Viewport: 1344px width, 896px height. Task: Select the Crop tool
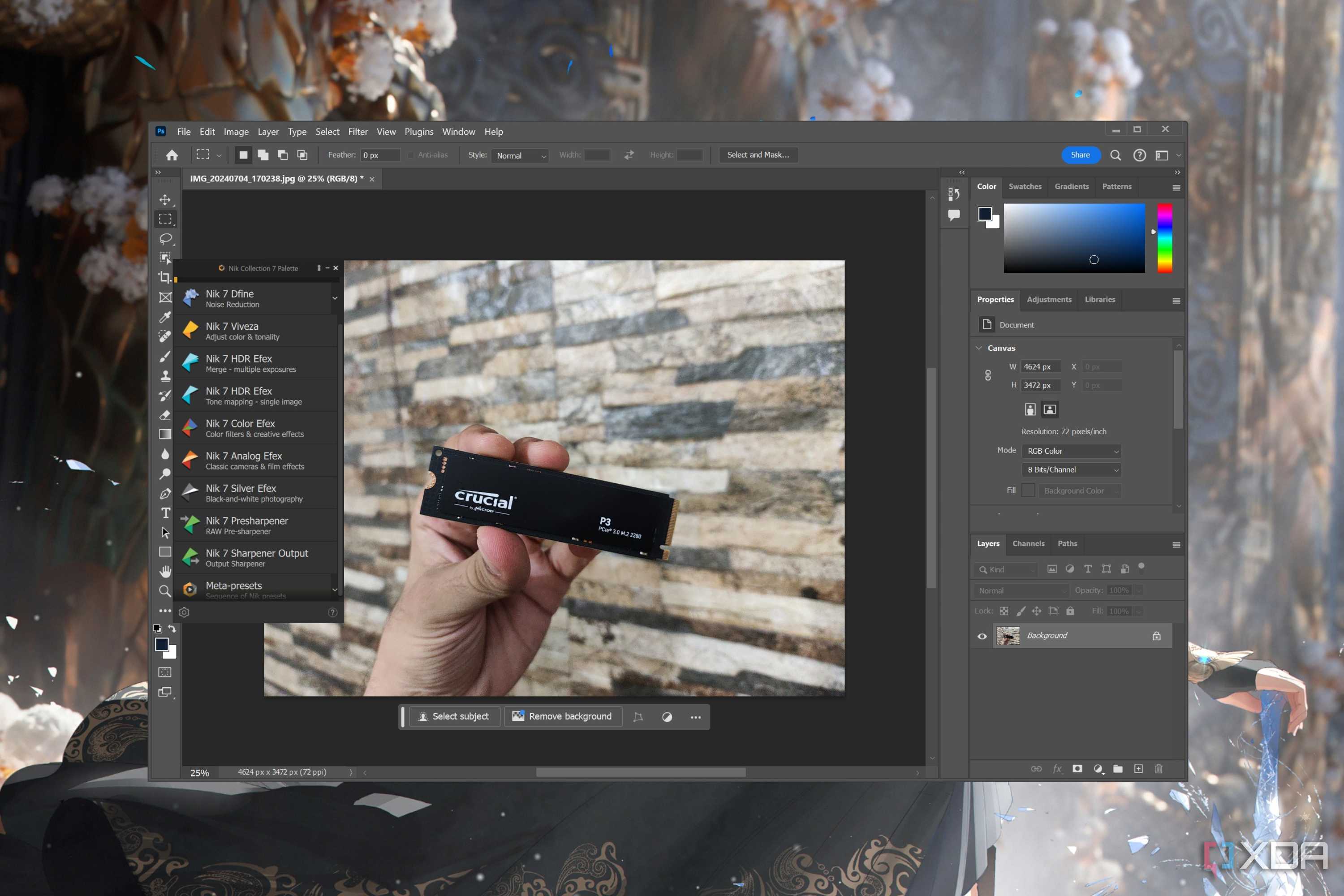click(165, 278)
